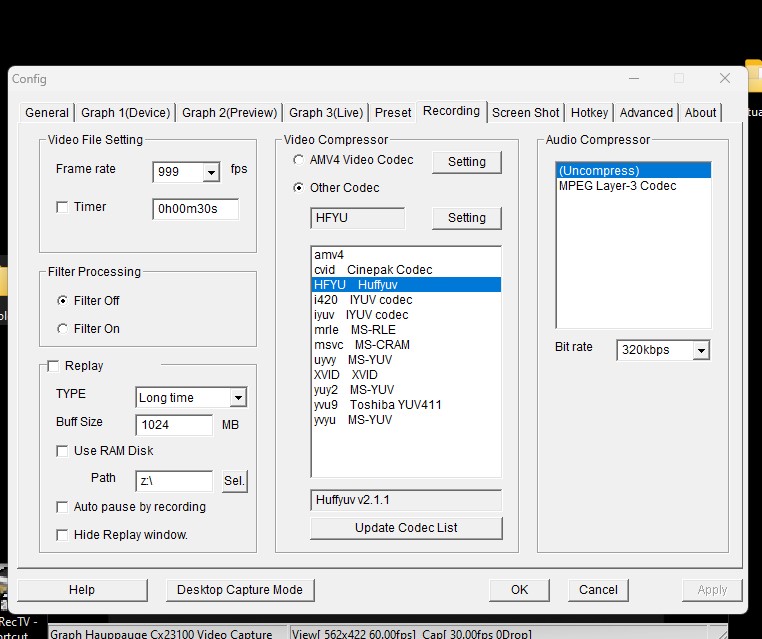Select i420 IYUV codec entry
762x639 pixels.
click(x=406, y=300)
